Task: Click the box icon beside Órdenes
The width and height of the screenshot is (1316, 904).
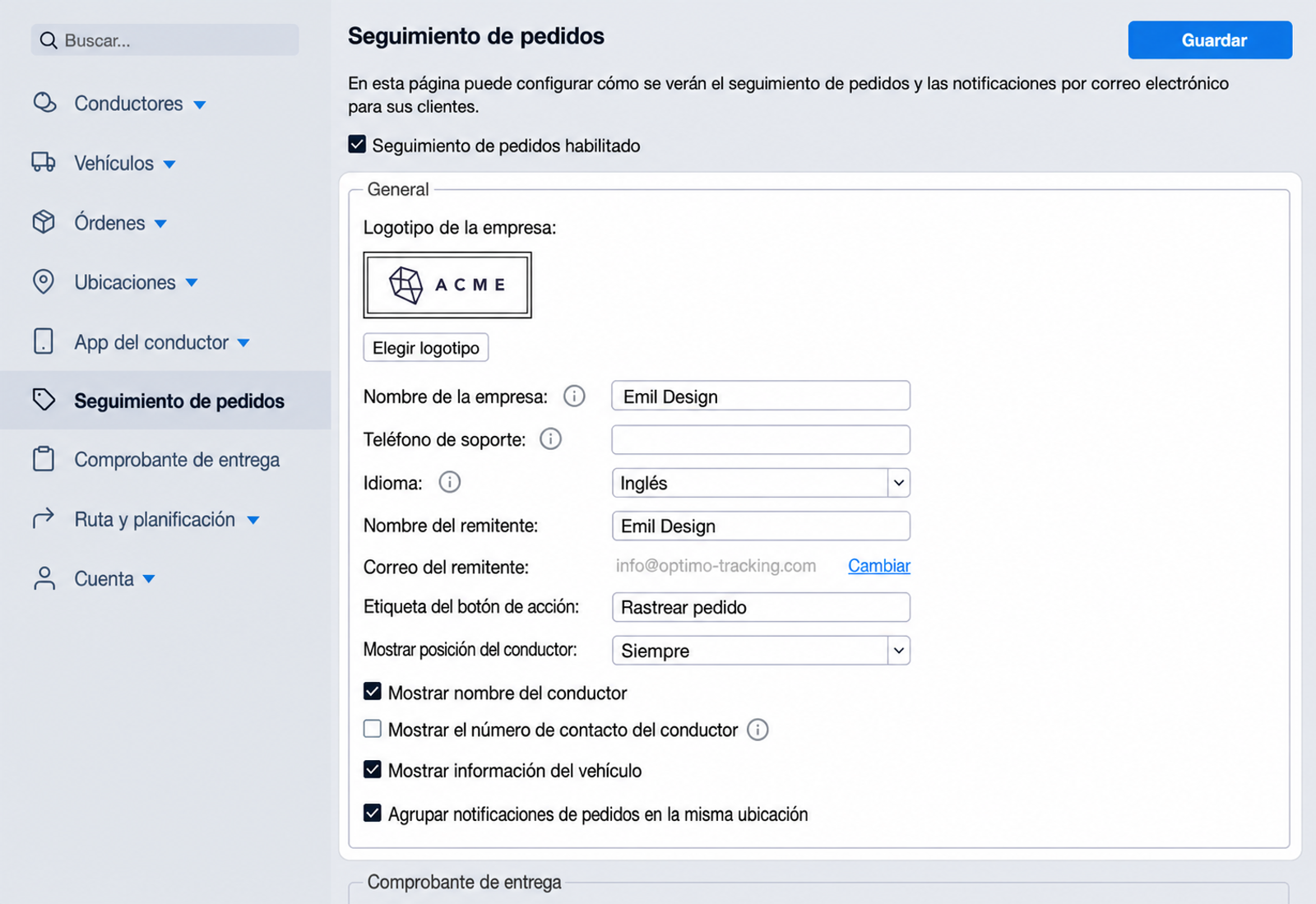Action: (44, 222)
